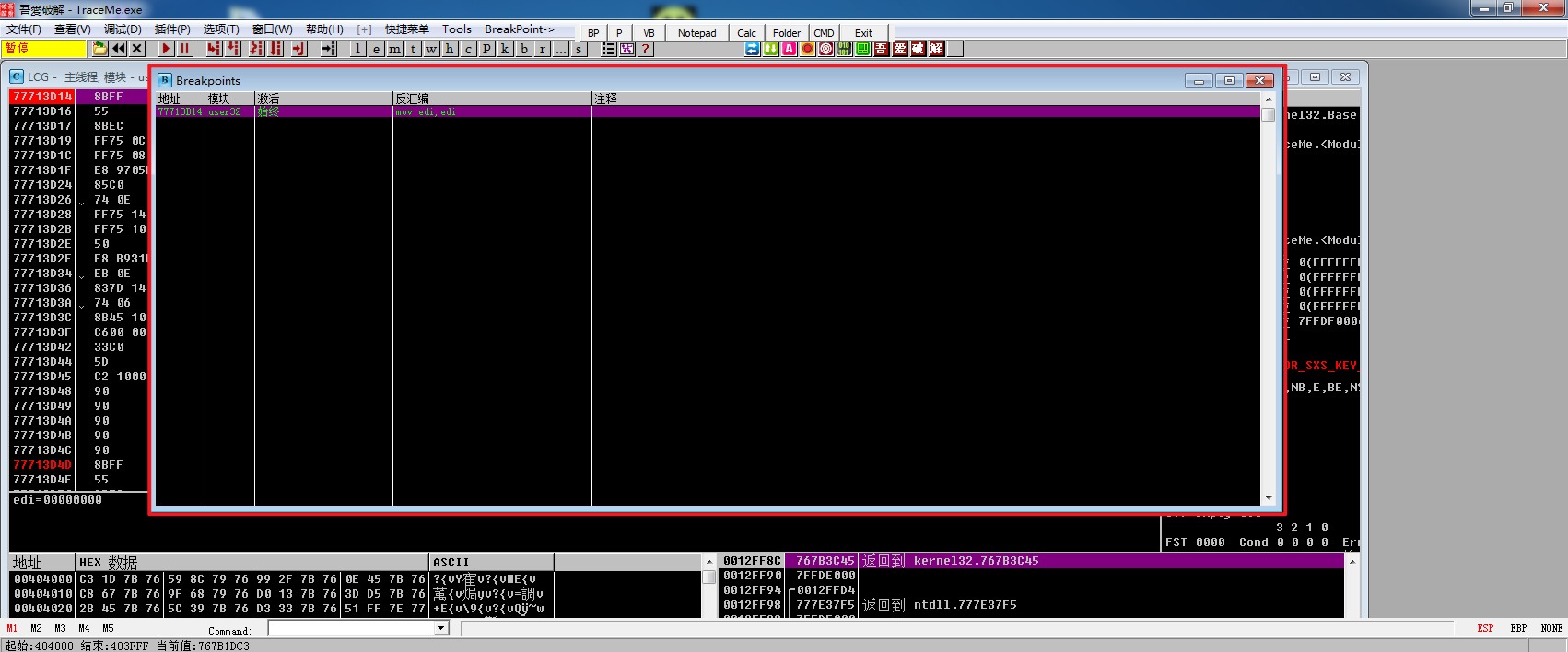Open the 快捷菜单 menu

click(x=407, y=29)
